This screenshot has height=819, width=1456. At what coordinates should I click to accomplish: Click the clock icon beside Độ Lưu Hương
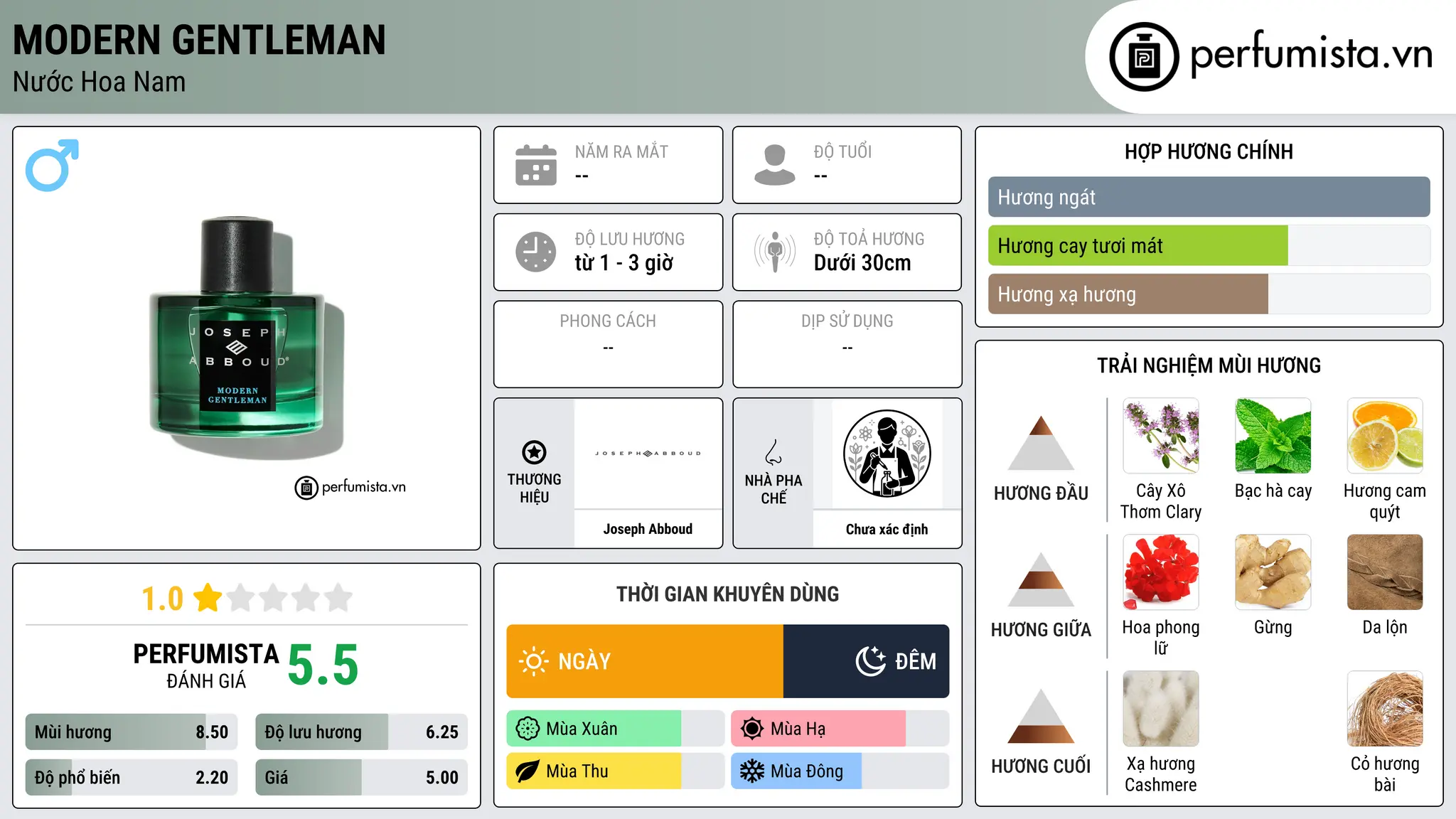coord(536,252)
